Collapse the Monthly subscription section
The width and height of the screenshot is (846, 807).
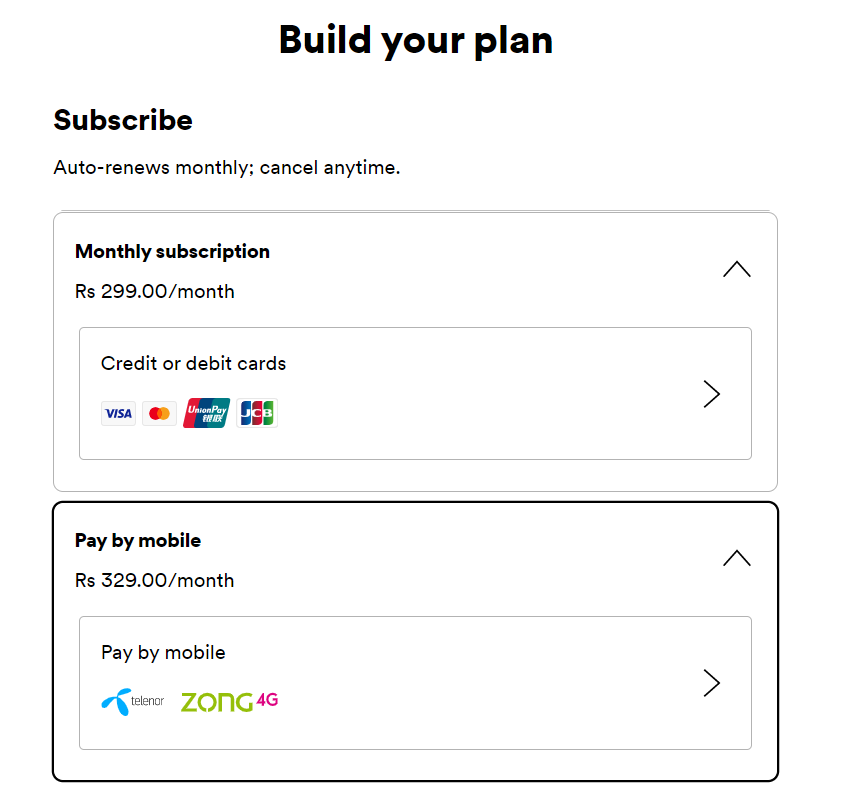pyautogui.click(x=736, y=269)
